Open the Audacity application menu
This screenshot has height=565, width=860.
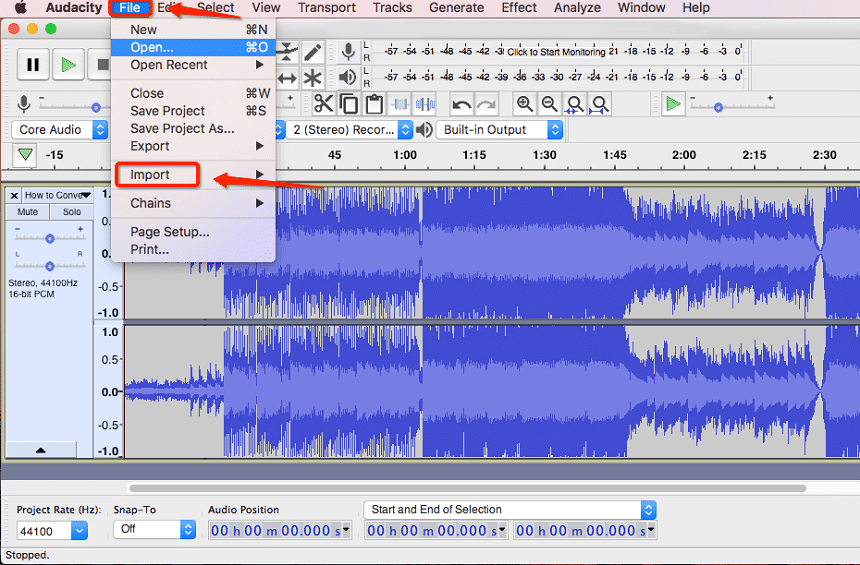click(x=73, y=7)
